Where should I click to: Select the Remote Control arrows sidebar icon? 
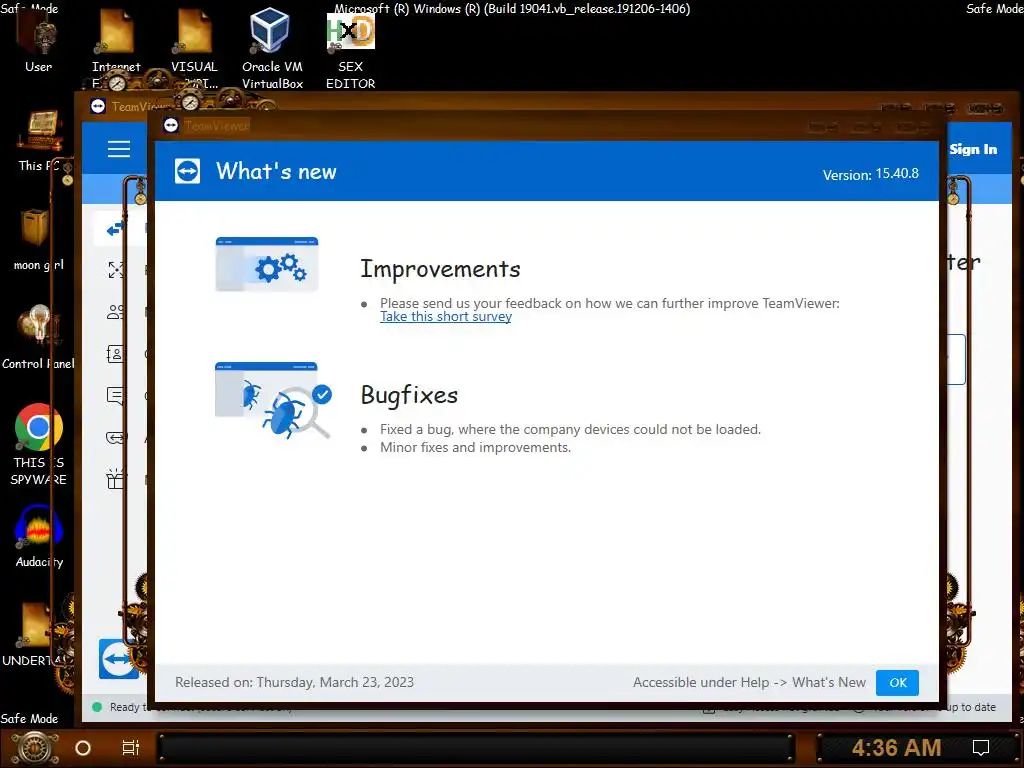pyautogui.click(x=115, y=229)
